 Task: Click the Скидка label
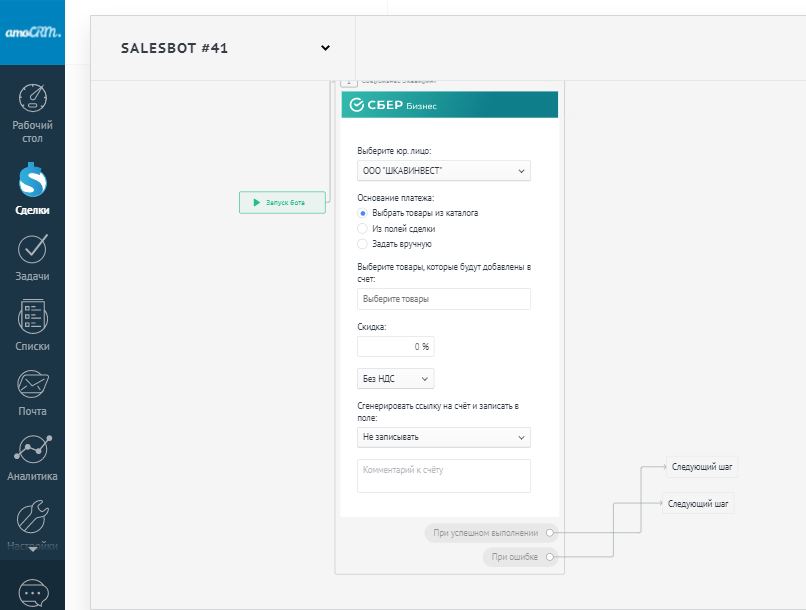click(x=372, y=327)
